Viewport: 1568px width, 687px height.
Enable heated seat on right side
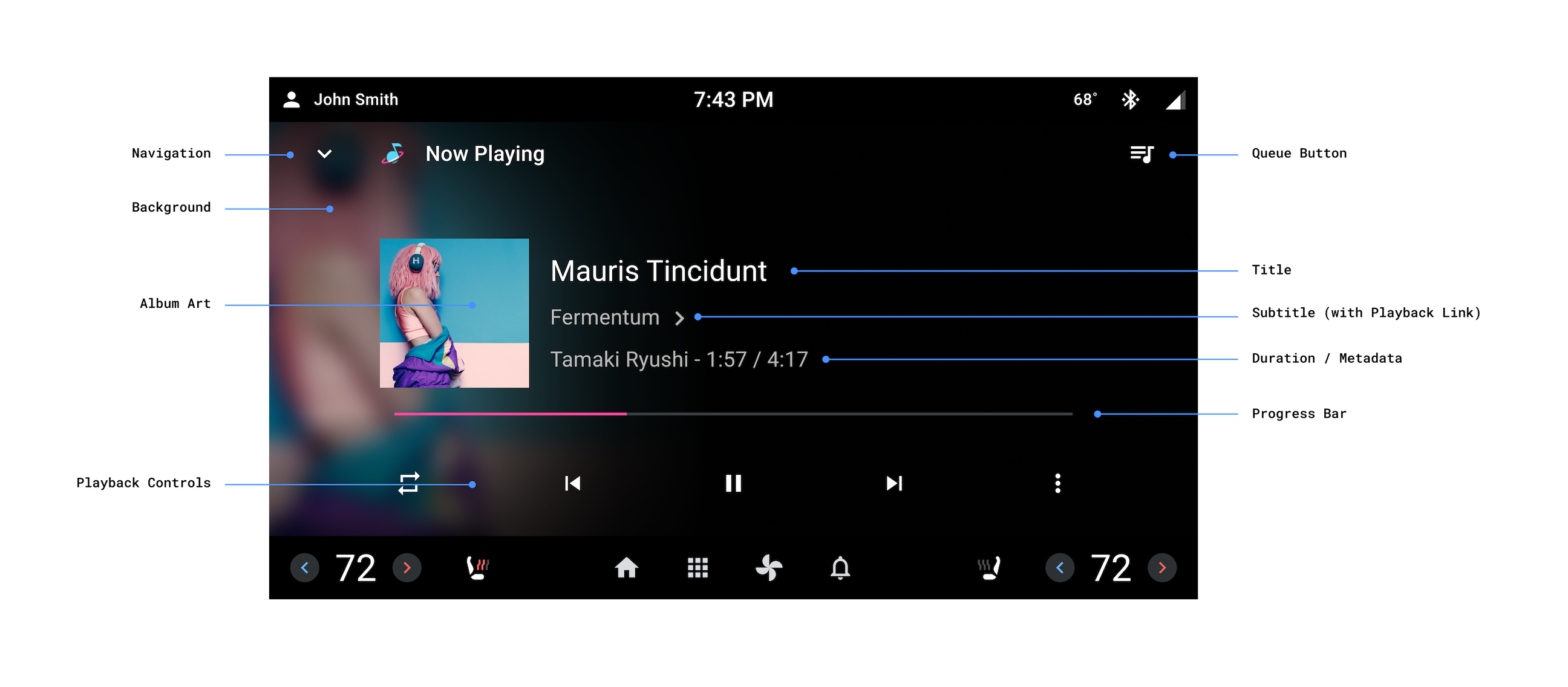(988, 567)
